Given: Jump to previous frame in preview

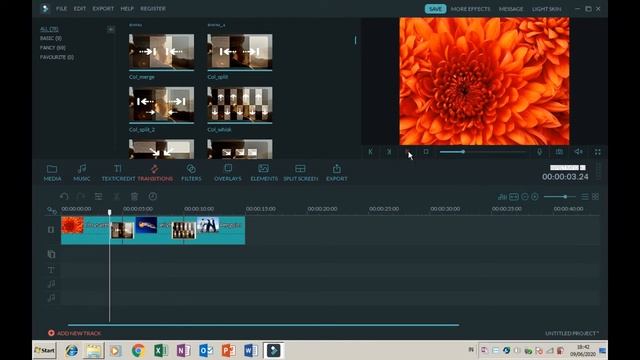Looking at the screenshot, I should [x=371, y=152].
